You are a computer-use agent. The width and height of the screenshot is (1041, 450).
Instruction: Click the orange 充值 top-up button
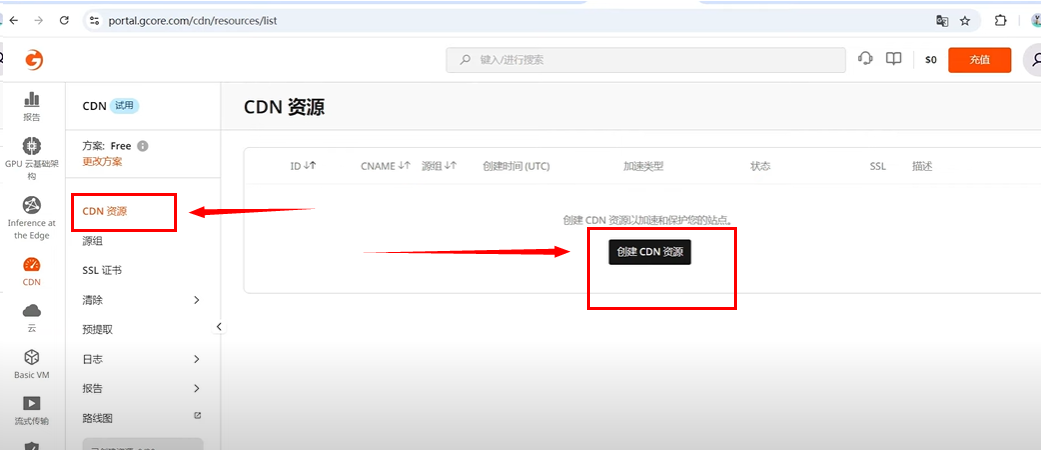click(x=980, y=60)
